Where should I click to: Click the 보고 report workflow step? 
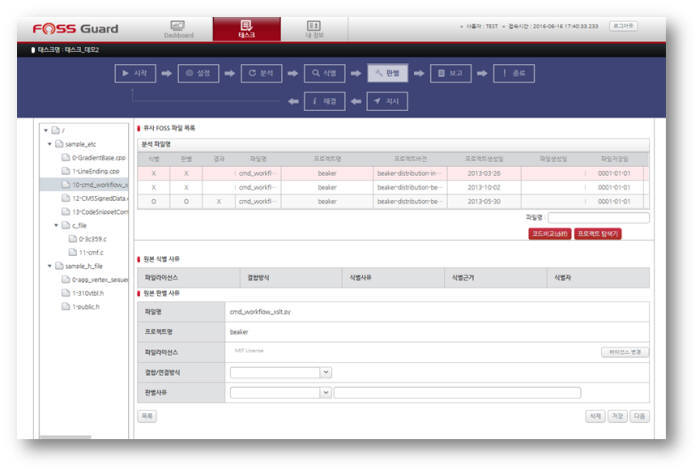[456, 73]
